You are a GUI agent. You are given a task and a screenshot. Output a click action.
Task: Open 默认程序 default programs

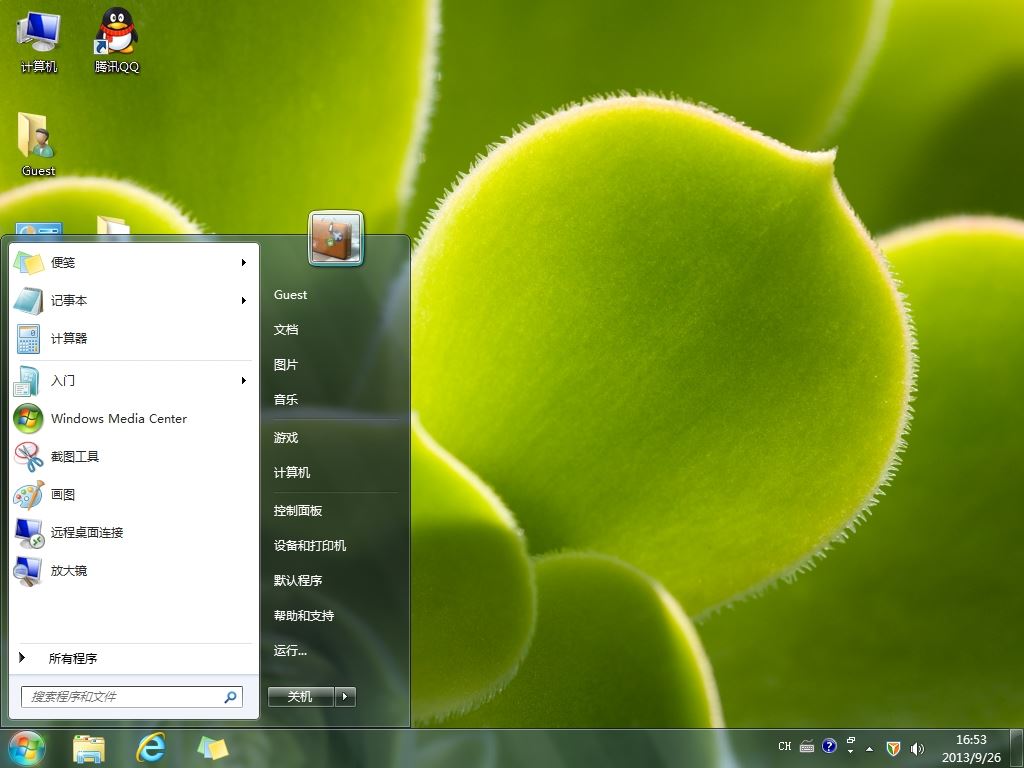point(298,581)
